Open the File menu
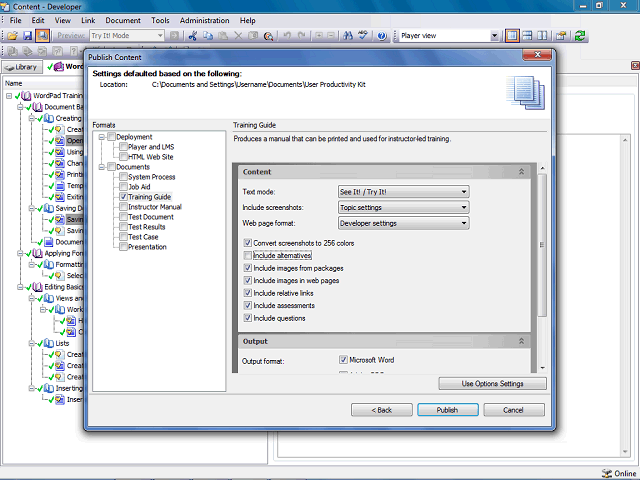 click(16, 20)
